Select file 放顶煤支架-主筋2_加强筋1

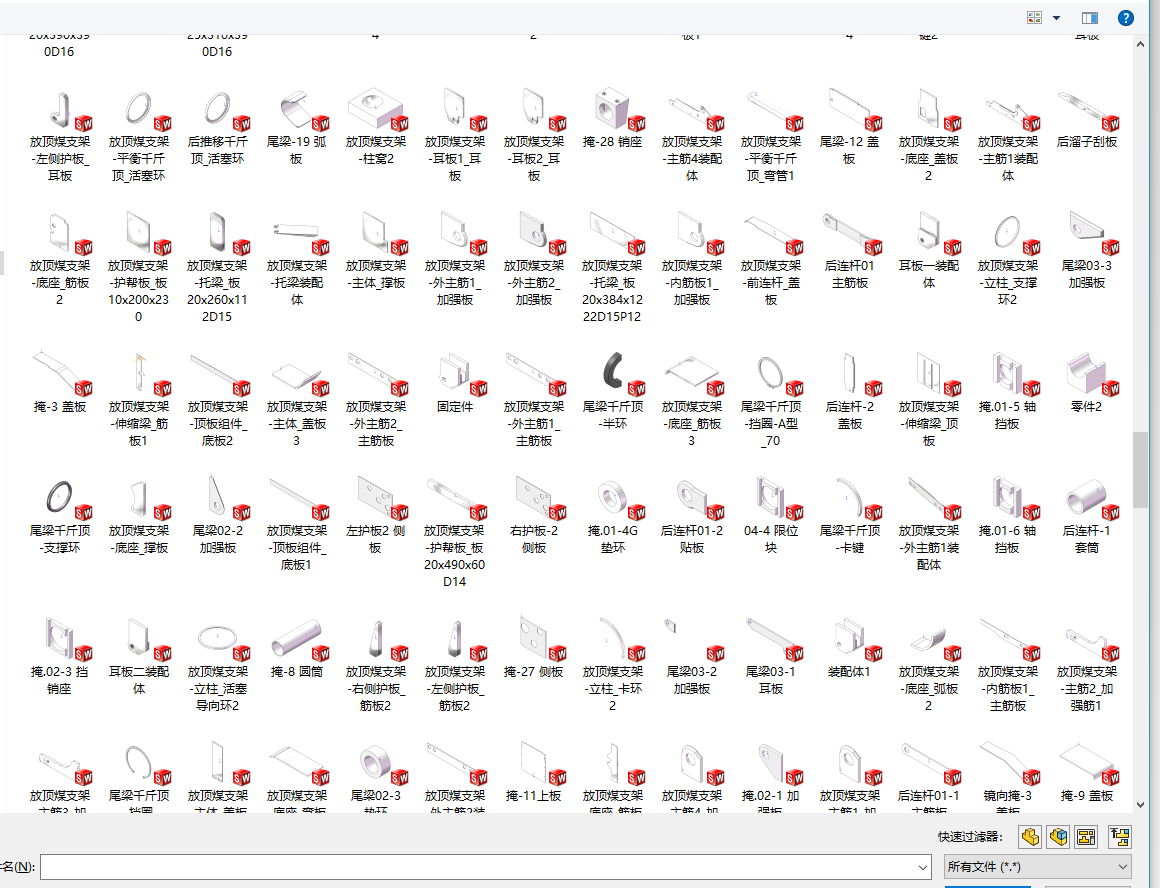1086,665
